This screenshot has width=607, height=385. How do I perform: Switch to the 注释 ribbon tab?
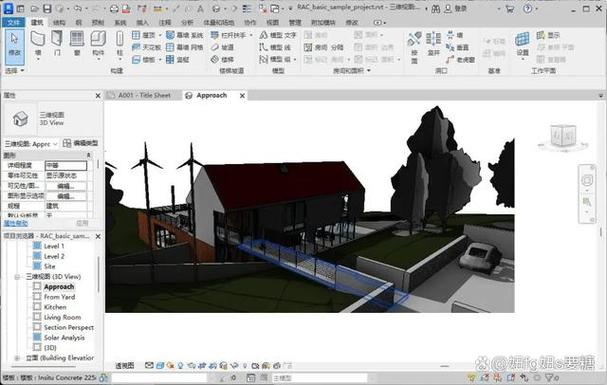165,22
